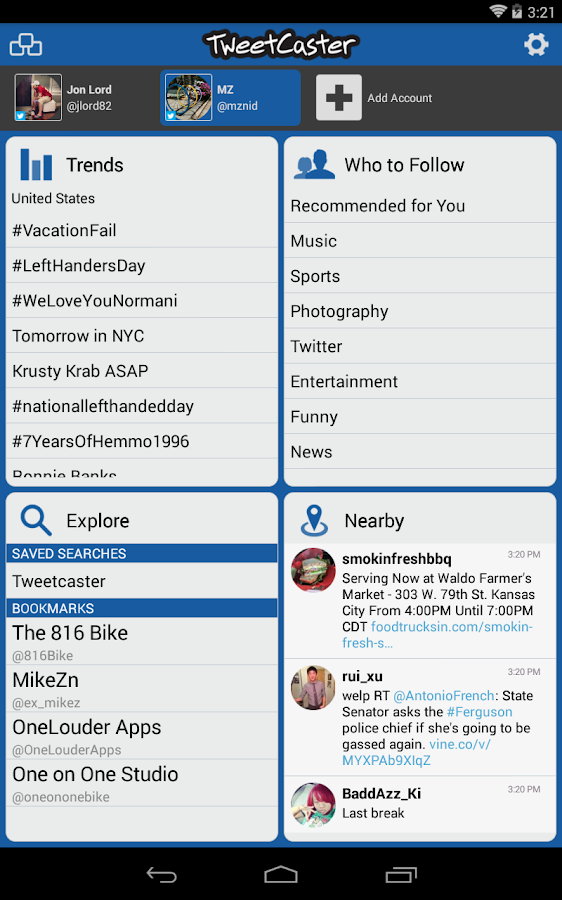This screenshot has height=900, width=562.
Task: Open the BaddAzz_Ki avatar thumbnail
Action: [x=313, y=805]
